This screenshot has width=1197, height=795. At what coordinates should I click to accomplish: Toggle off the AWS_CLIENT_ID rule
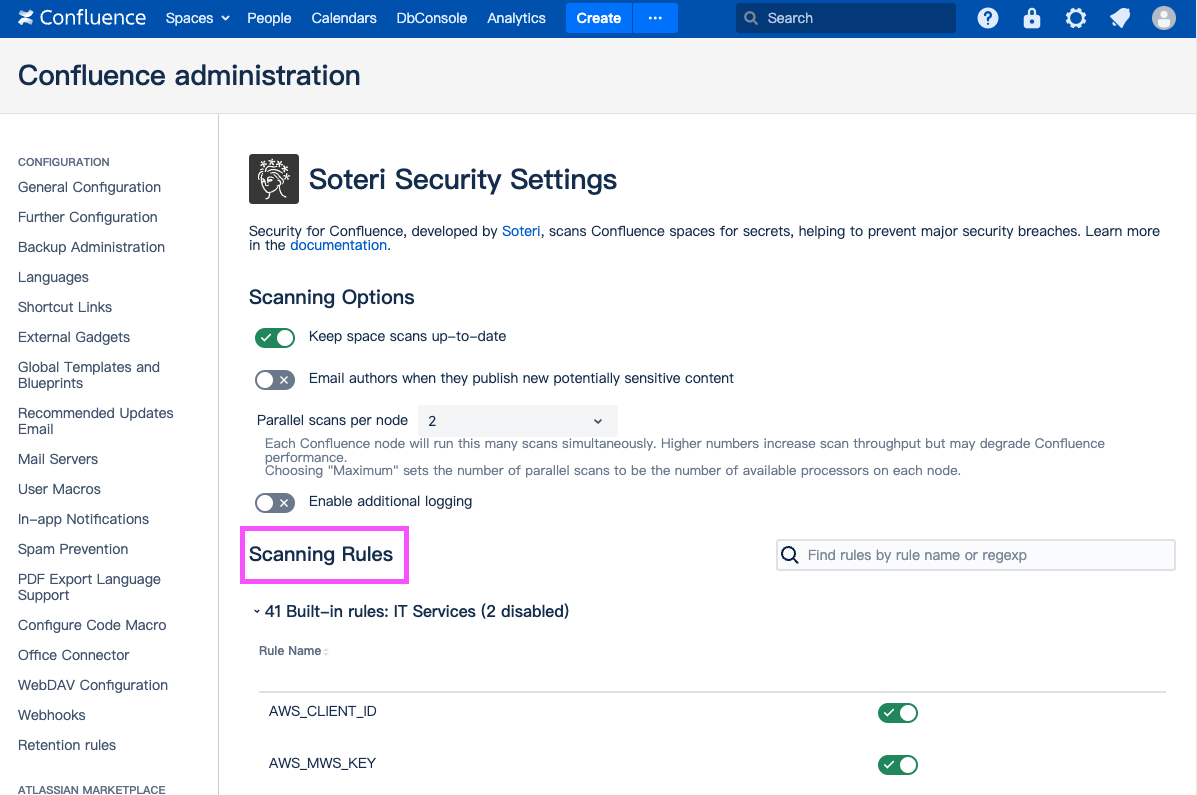point(897,713)
